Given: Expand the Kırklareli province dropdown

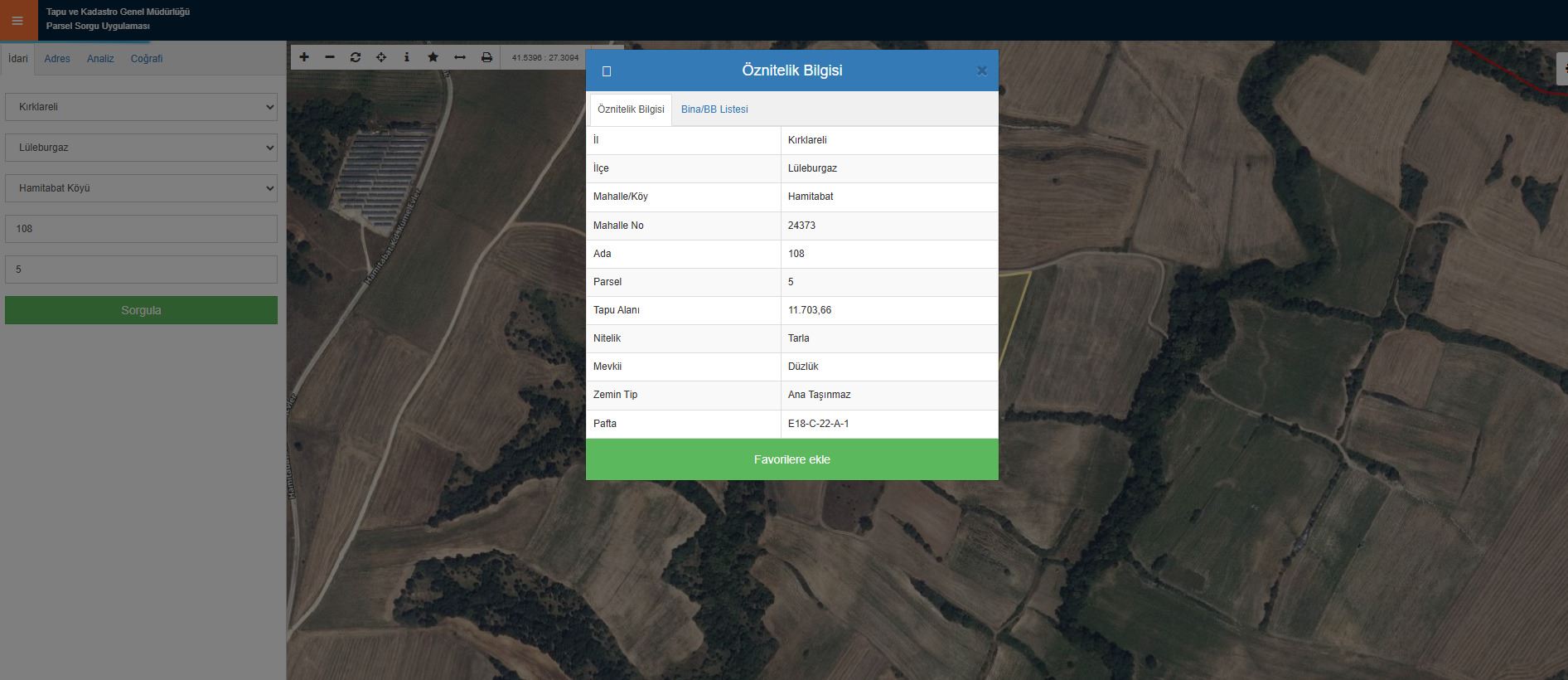Looking at the screenshot, I should [x=141, y=107].
